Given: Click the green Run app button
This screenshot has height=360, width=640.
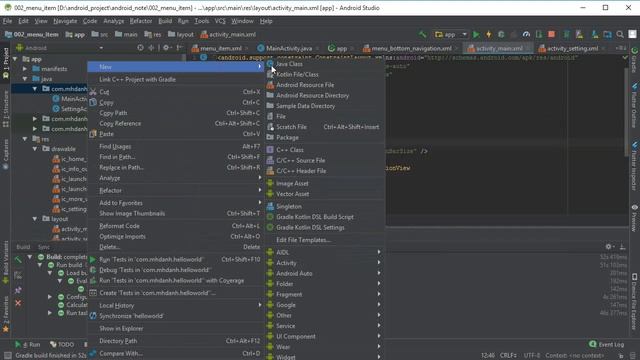Looking at the screenshot, I should point(476,35).
